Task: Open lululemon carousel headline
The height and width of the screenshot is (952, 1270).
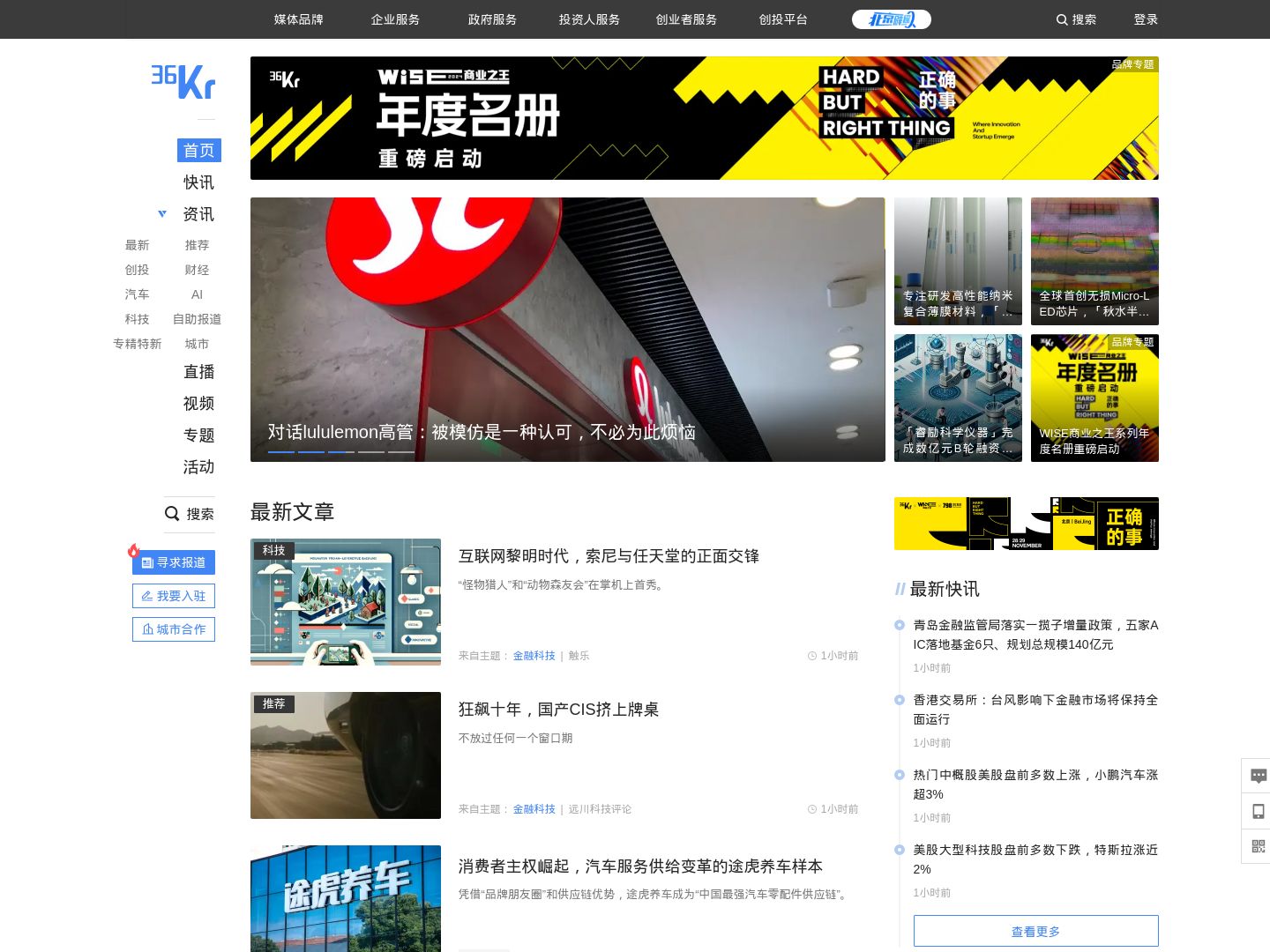Action: pyautogui.click(x=482, y=432)
